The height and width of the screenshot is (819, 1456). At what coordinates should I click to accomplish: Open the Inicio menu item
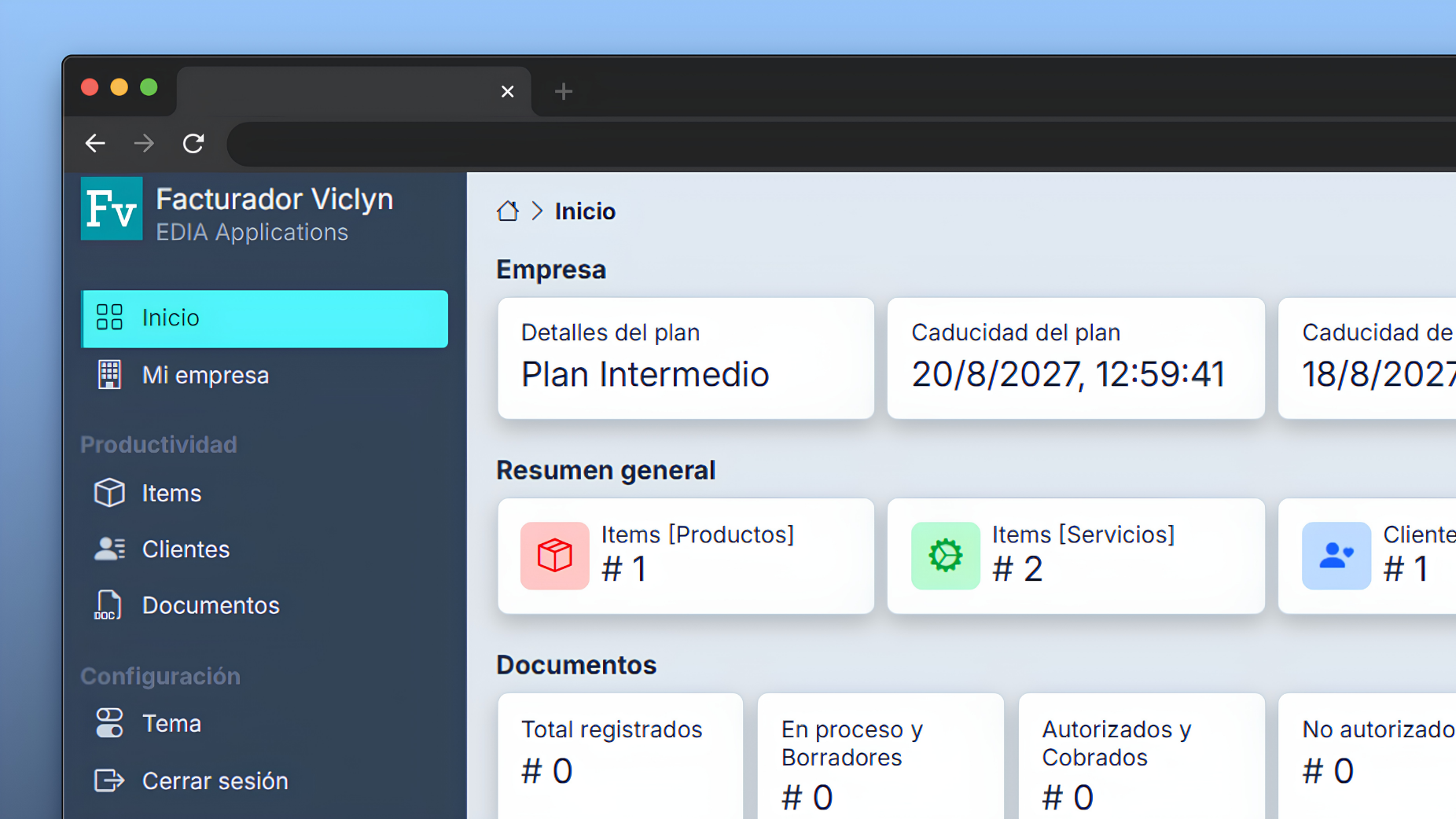pyautogui.click(x=265, y=318)
